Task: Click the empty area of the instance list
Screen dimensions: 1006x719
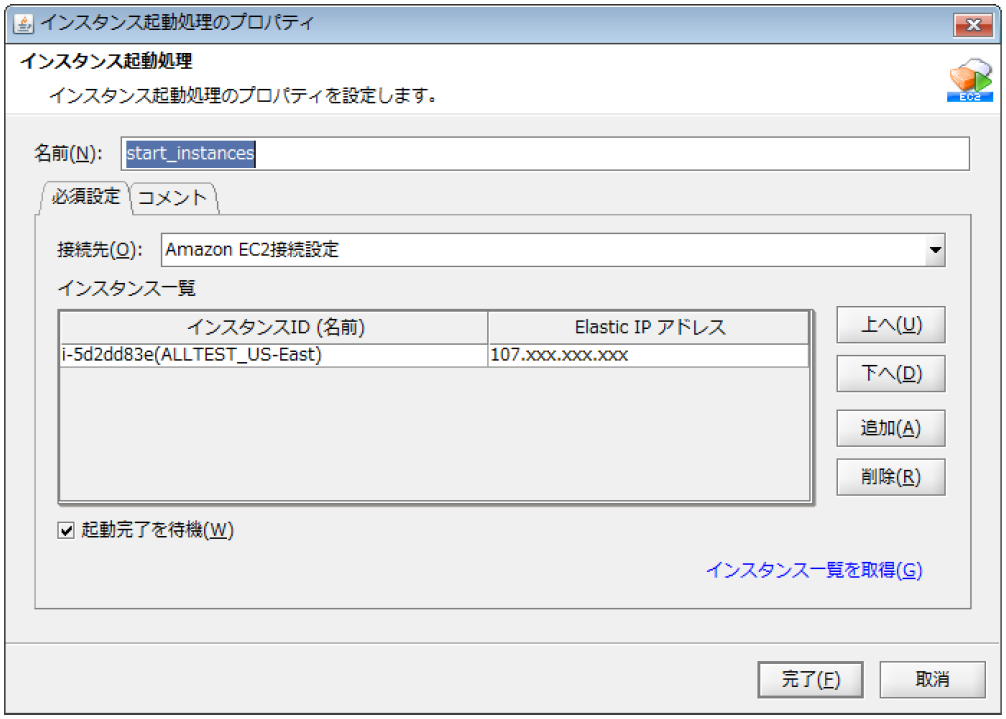Action: click(x=433, y=432)
